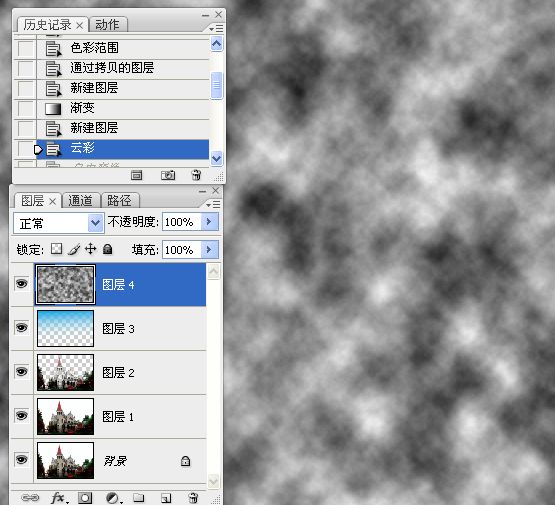Toggle lock transparent pixels option
This screenshot has width=555, height=505.
(x=56, y=249)
